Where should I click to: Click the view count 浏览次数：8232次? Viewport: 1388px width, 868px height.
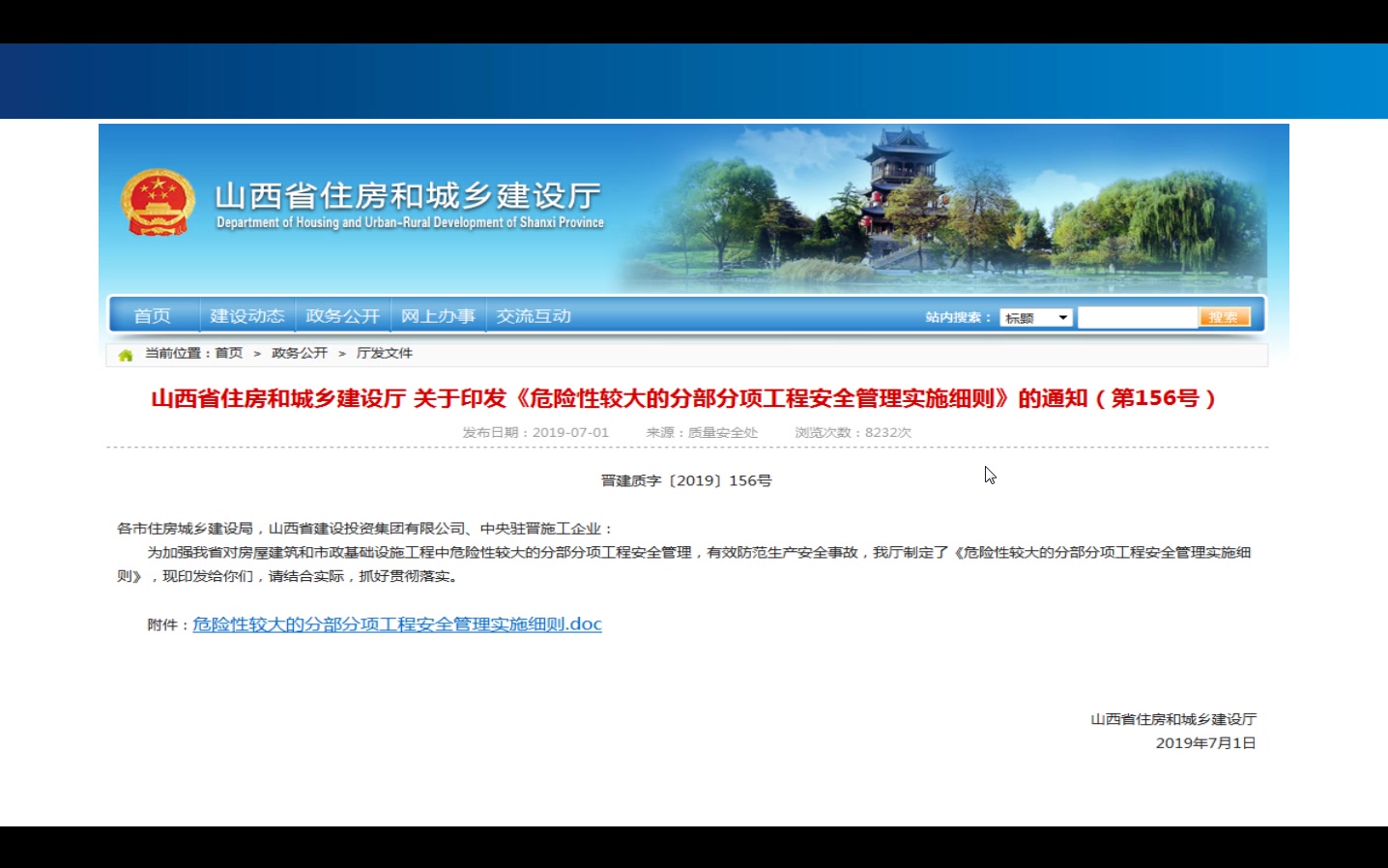coord(853,433)
